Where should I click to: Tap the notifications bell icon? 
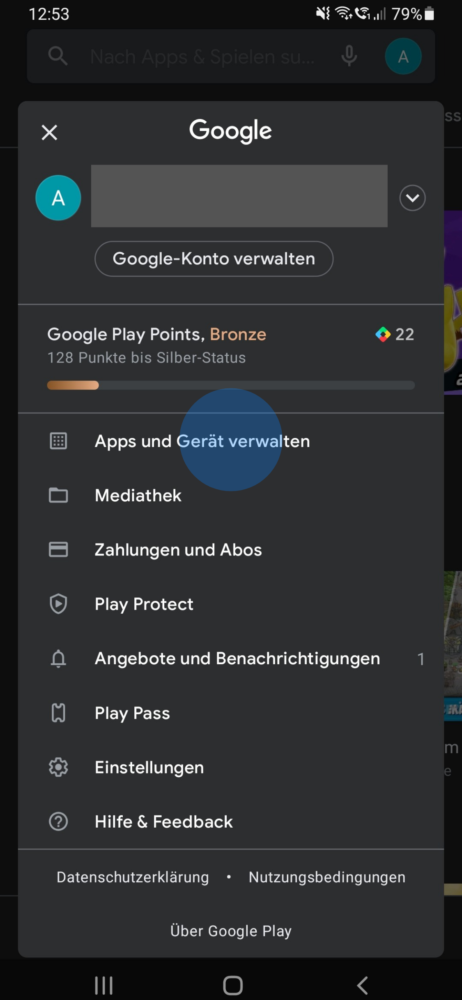58,659
